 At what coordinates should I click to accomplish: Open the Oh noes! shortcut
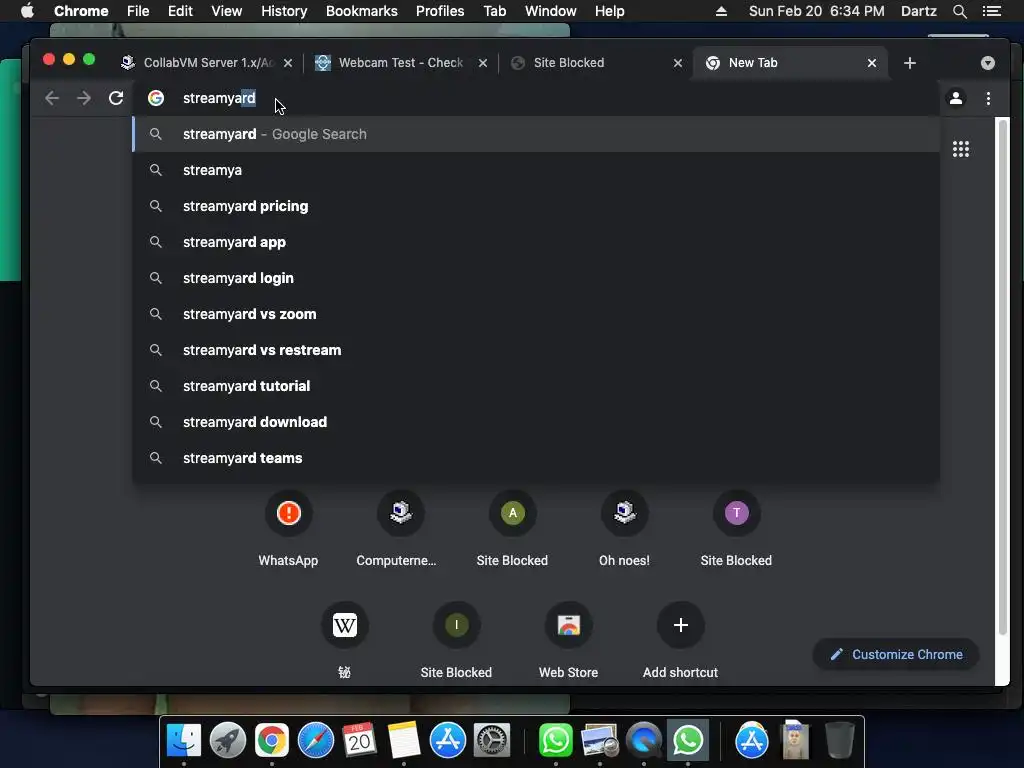coord(624,529)
